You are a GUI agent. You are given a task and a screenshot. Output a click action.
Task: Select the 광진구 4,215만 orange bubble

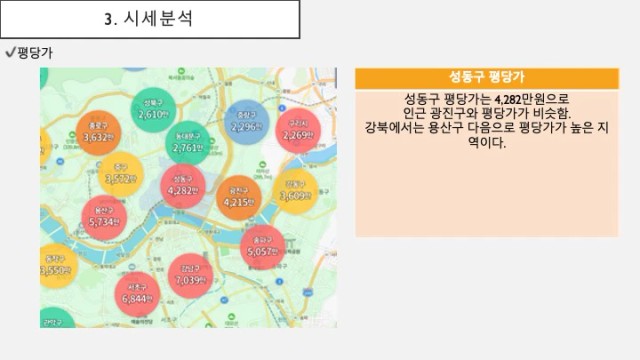click(x=239, y=198)
